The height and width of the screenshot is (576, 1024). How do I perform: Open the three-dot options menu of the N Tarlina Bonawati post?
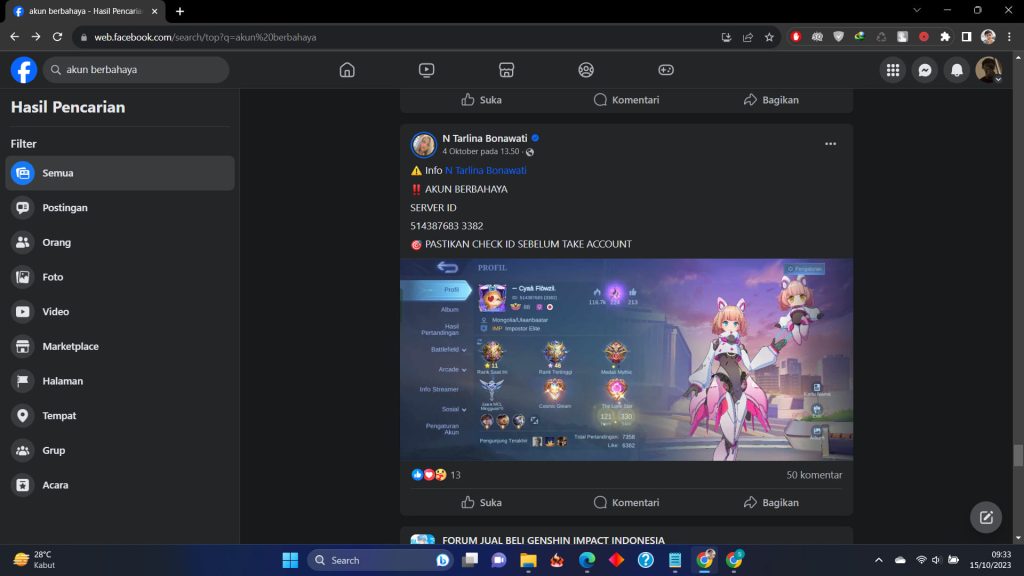pyautogui.click(x=830, y=144)
